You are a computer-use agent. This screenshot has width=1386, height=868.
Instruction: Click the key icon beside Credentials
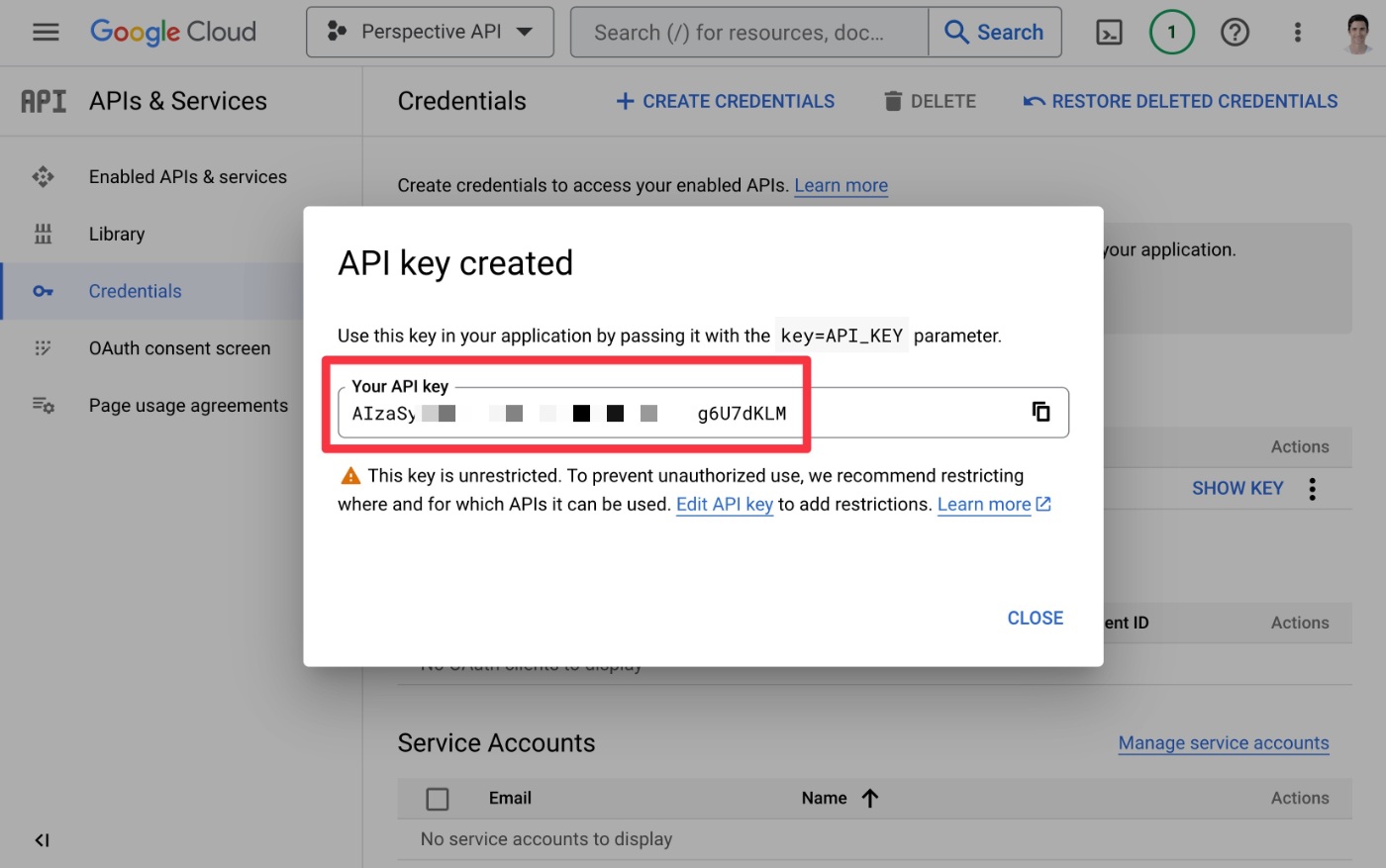tap(43, 291)
